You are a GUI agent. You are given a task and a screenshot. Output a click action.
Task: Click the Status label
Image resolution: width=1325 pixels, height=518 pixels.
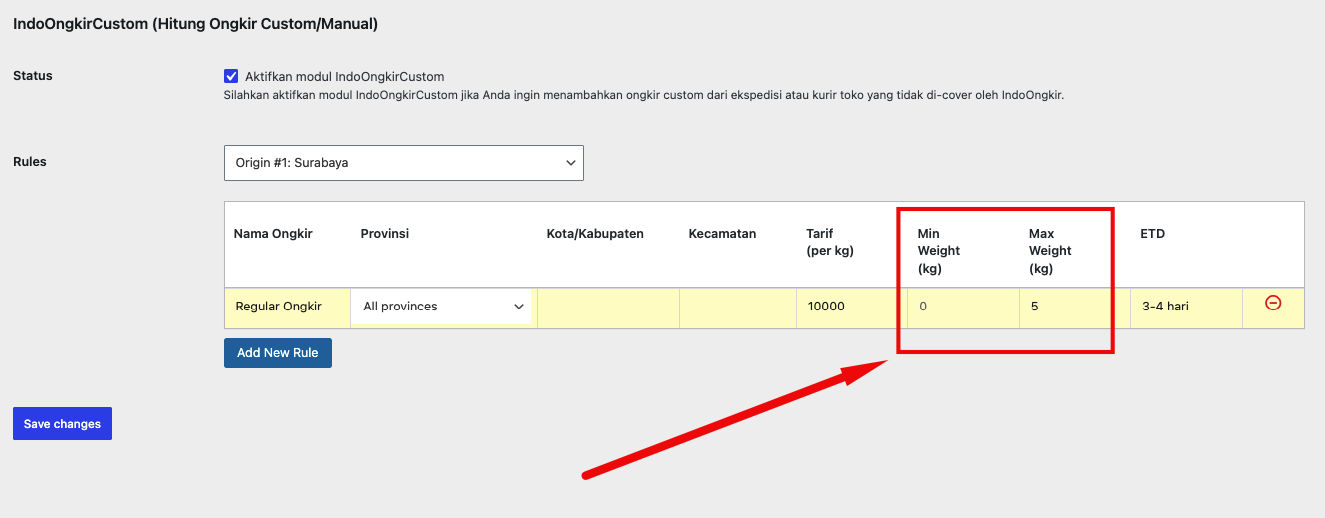(33, 76)
